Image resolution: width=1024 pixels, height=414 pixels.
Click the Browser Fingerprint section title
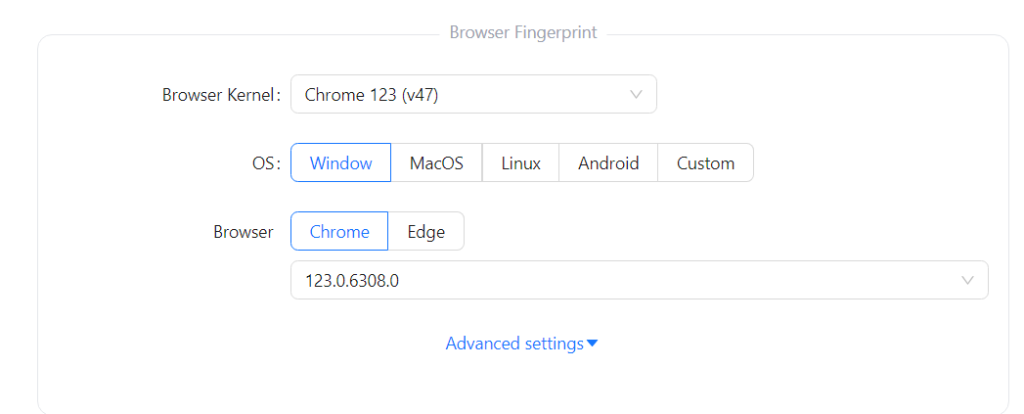pos(523,33)
